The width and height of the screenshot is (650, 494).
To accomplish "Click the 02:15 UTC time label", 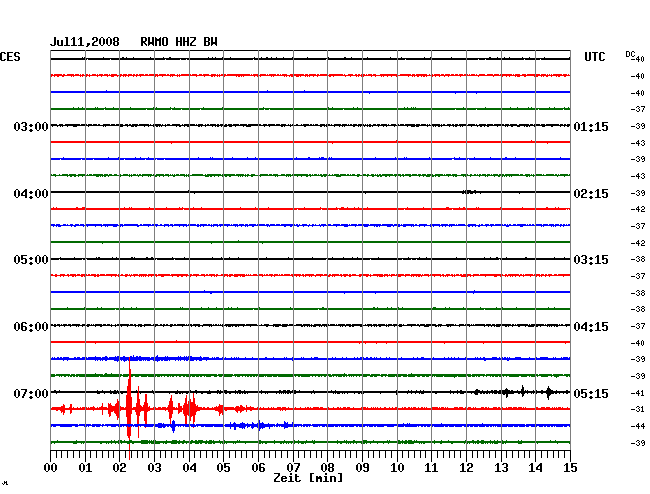I will (591, 194).
